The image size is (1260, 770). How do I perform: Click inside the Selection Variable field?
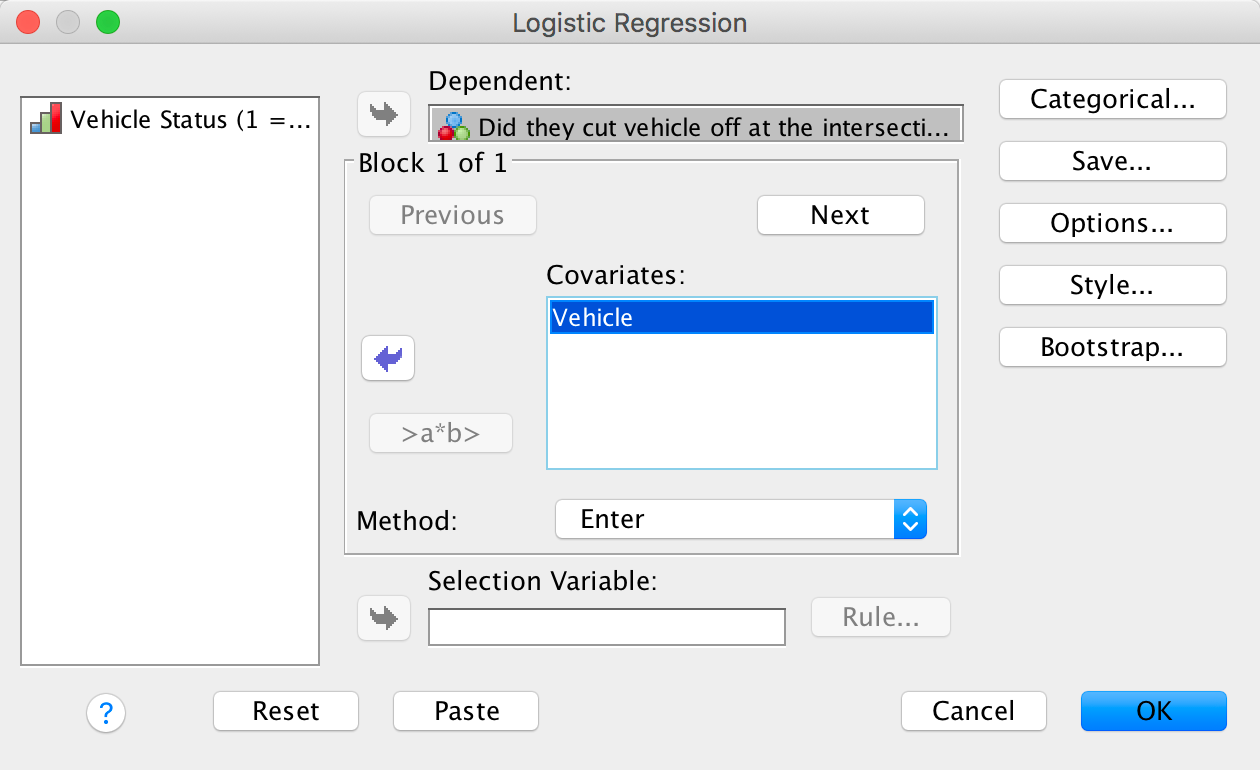click(606, 627)
